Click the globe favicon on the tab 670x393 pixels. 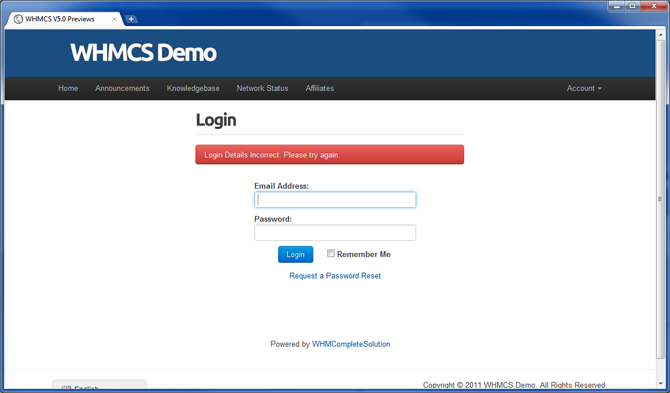tap(18, 19)
